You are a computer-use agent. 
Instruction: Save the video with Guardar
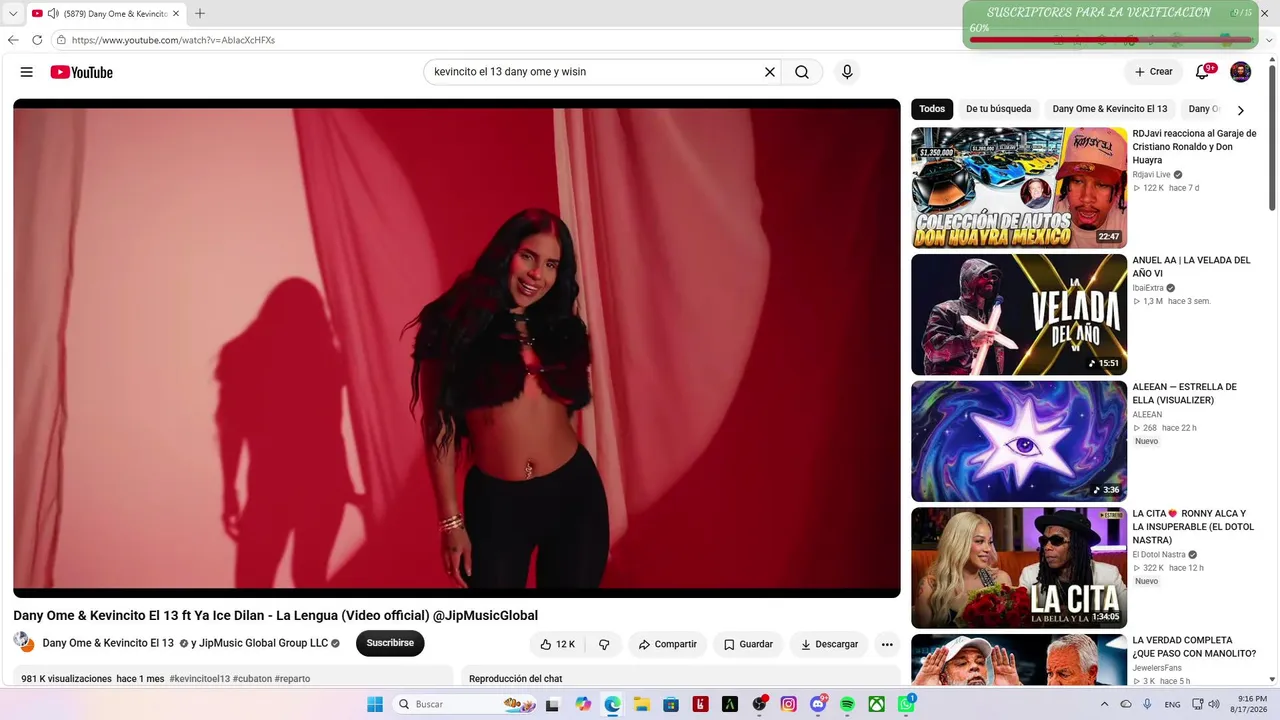click(748, 644)
